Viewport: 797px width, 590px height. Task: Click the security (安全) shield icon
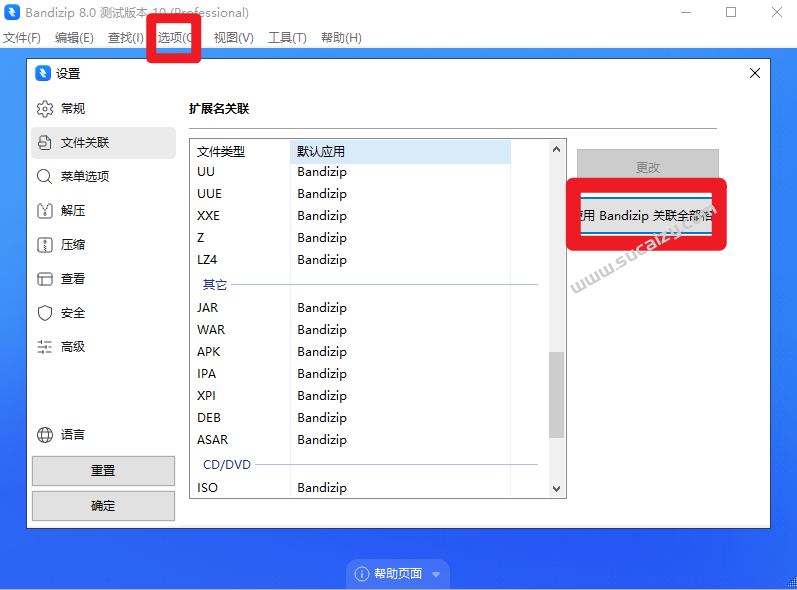45,313
